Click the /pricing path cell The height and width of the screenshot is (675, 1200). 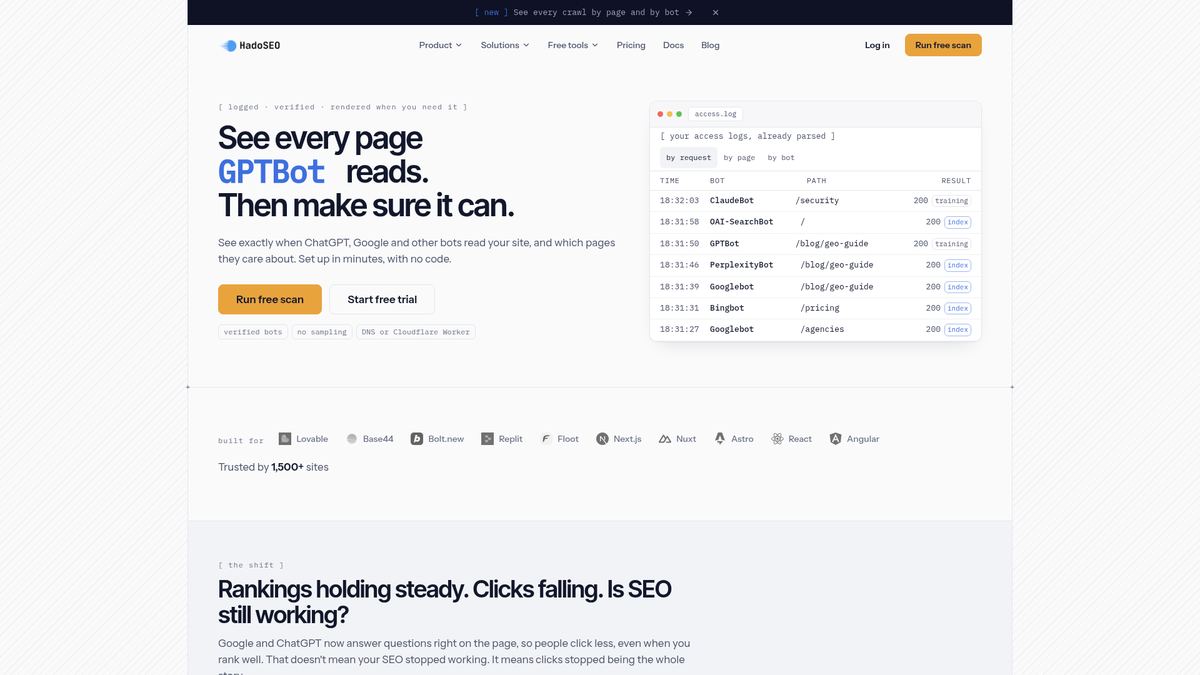click(820, 308)
